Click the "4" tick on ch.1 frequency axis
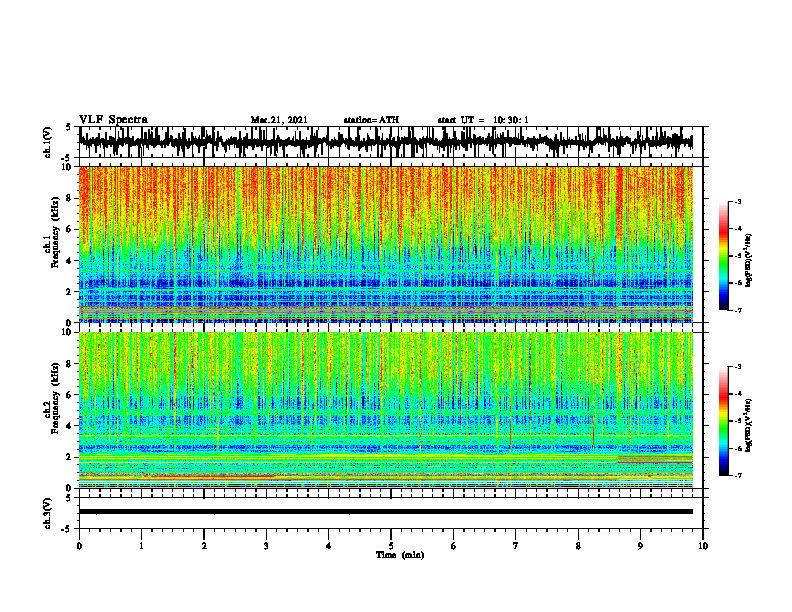 coord(70,261)
